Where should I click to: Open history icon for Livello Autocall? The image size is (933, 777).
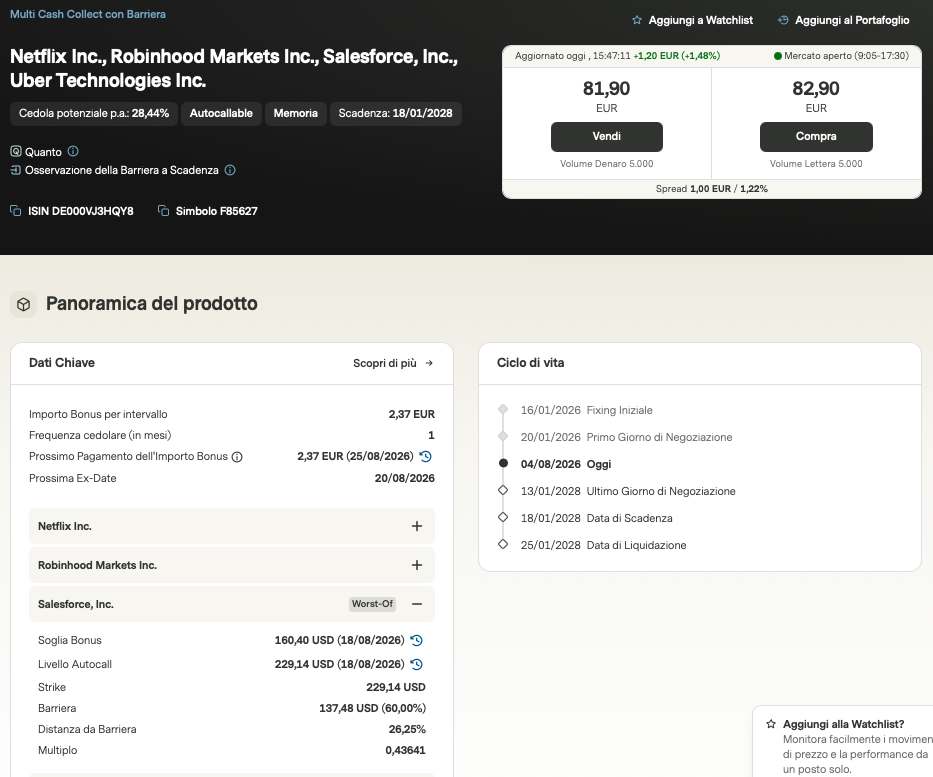click(417, 664)
